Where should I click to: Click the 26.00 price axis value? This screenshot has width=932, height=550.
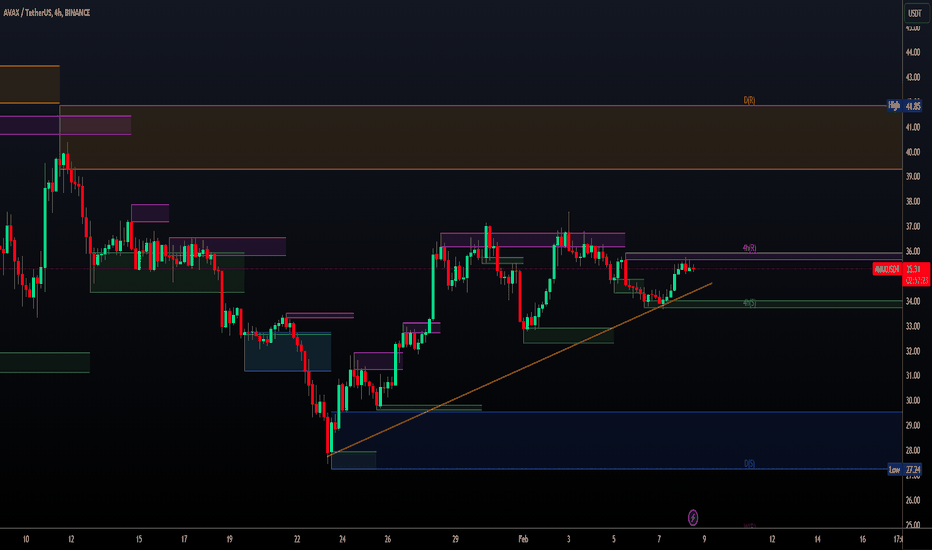click(912, 500)
